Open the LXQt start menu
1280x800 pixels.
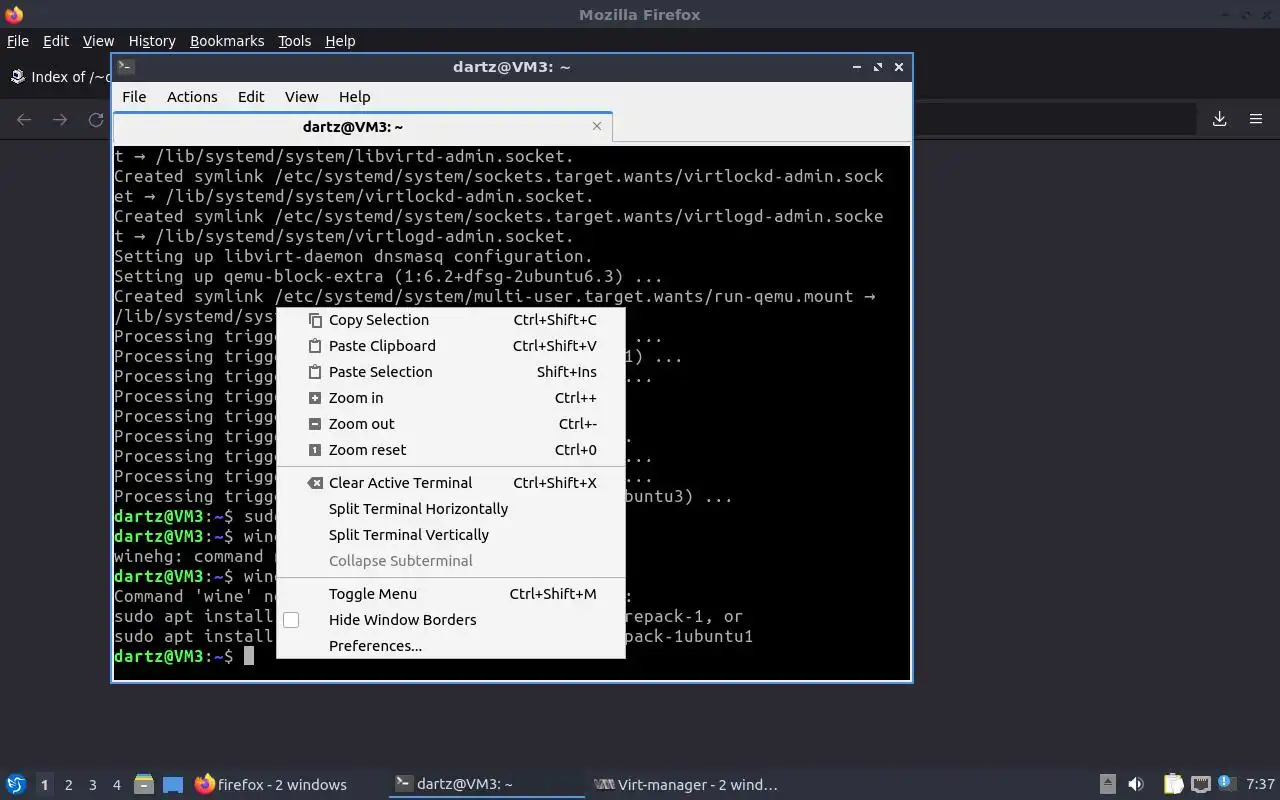(16, 784)
